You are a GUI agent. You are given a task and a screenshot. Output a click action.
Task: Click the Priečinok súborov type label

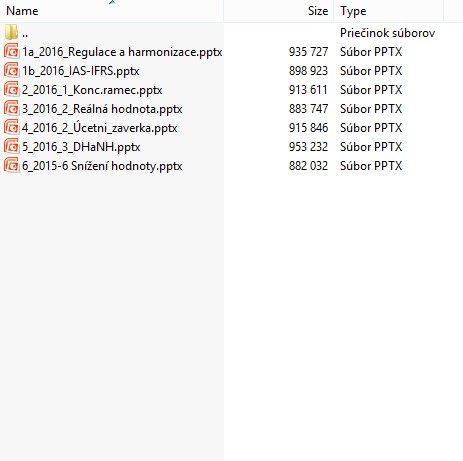pos(387,33)
